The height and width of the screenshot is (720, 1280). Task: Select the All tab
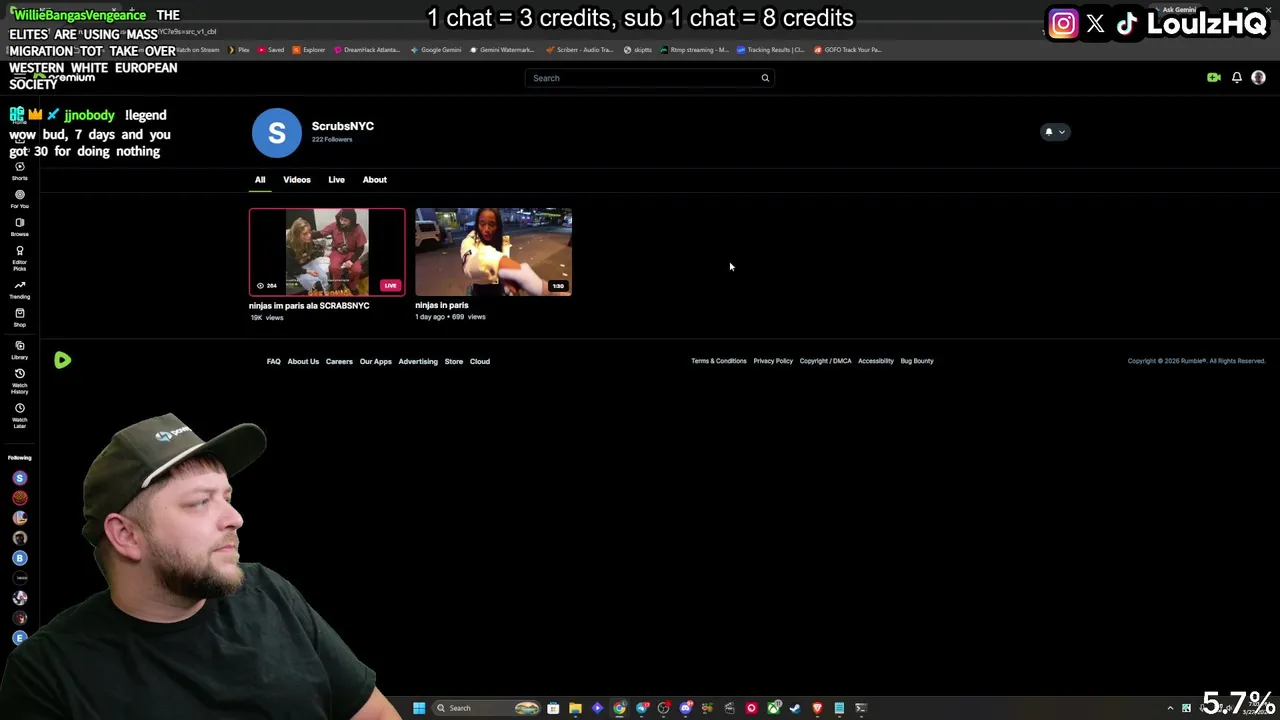tap(260, 180)
